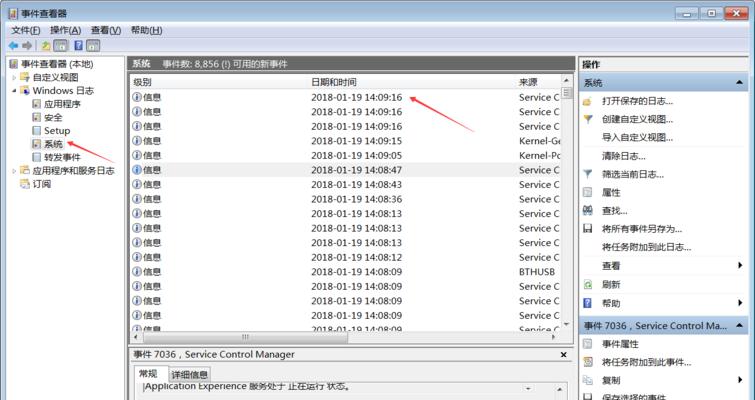The width and height of the screenshot is (755, 400).
Task: Close the event 7036 preview pane
Action: (x=563, y=355)
